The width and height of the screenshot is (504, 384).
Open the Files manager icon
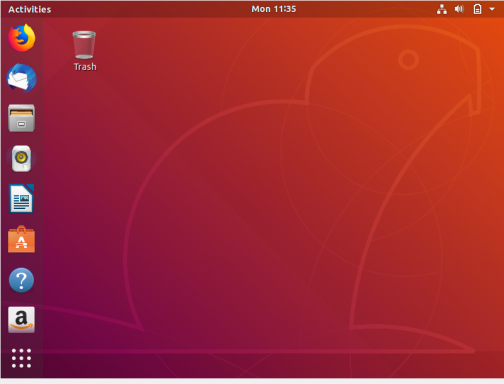pos(21,118)
